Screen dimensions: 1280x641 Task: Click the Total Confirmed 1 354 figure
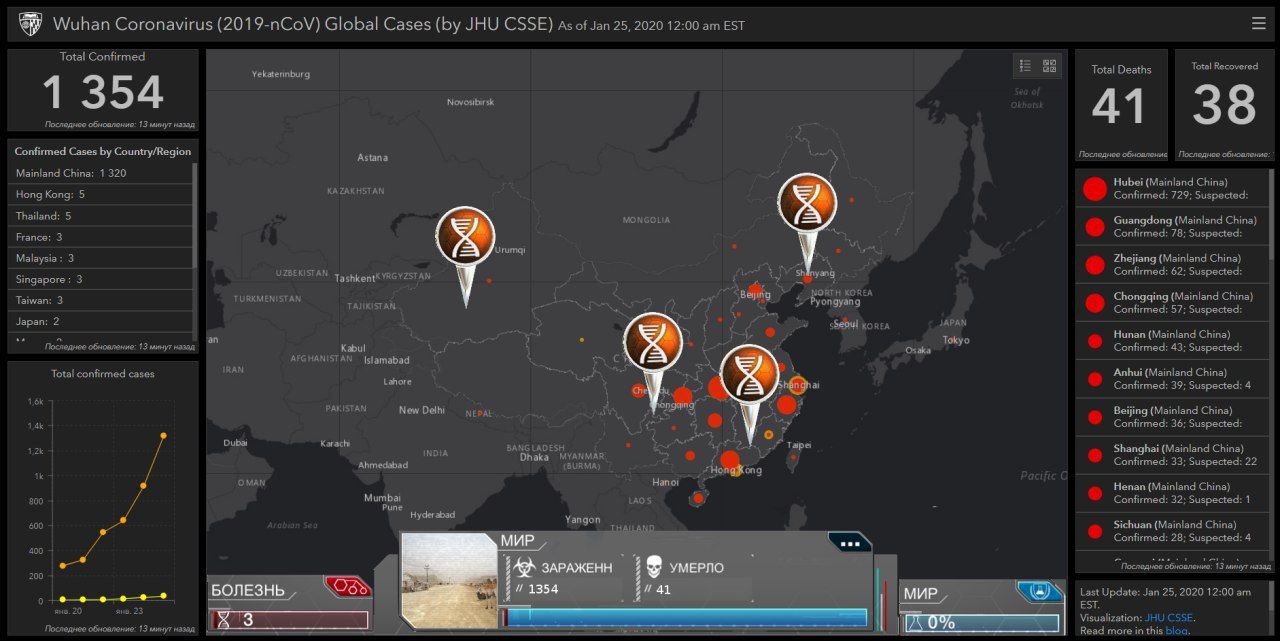pyautogui.click(x=103, y=93)
